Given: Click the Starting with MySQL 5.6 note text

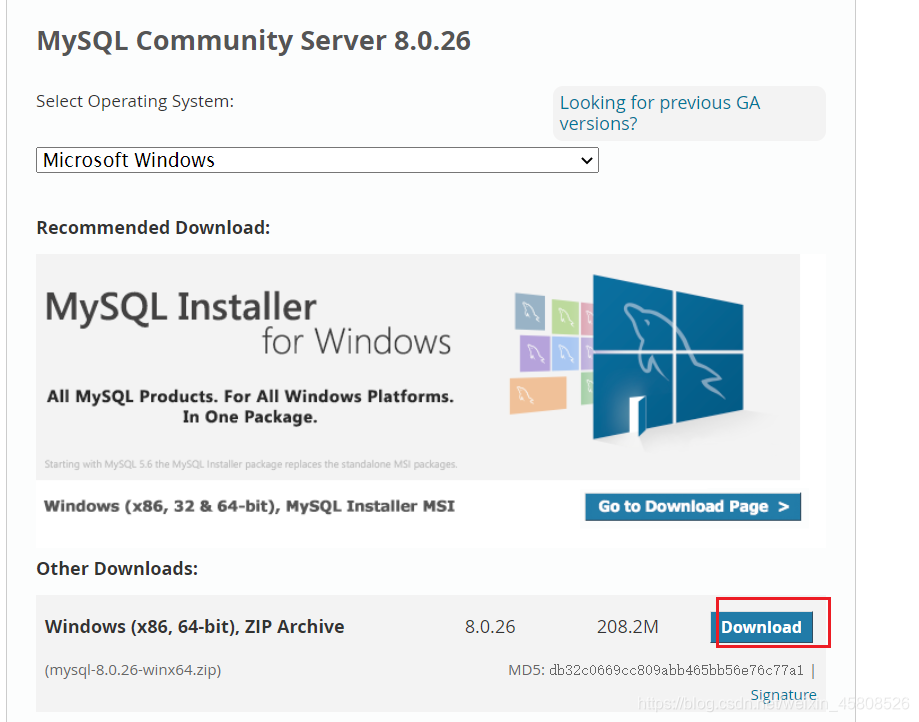Looking at the screenshot, I should coord(251,464).
